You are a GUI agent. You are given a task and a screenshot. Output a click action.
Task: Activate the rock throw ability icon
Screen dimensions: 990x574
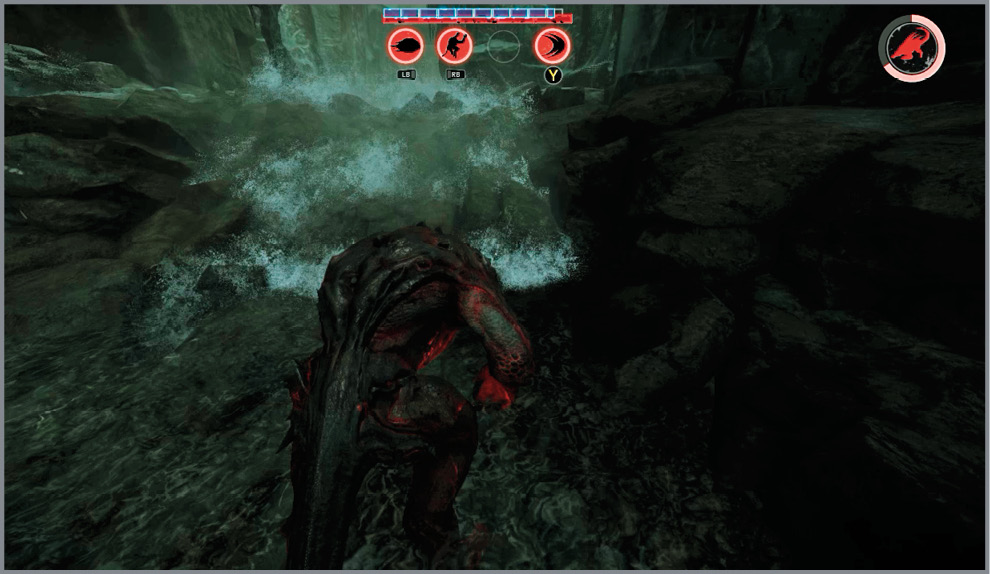click(x=405, y=46)
